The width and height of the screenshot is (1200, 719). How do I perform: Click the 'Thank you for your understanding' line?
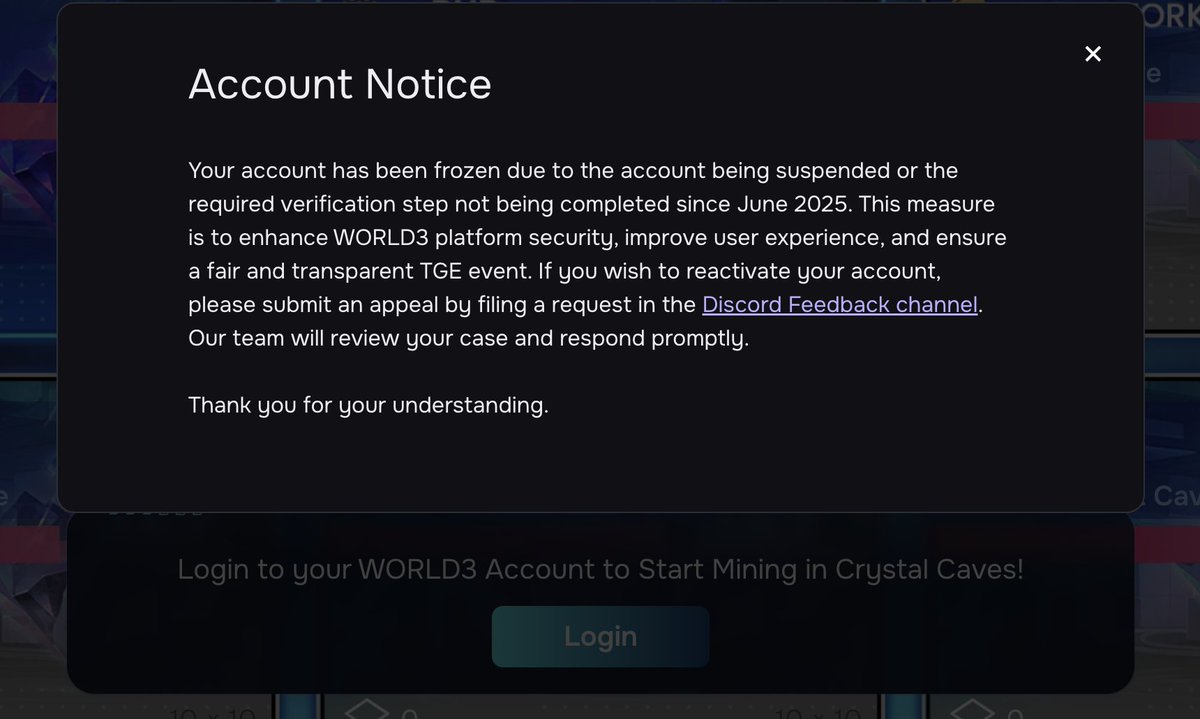[x=368, y=406]
